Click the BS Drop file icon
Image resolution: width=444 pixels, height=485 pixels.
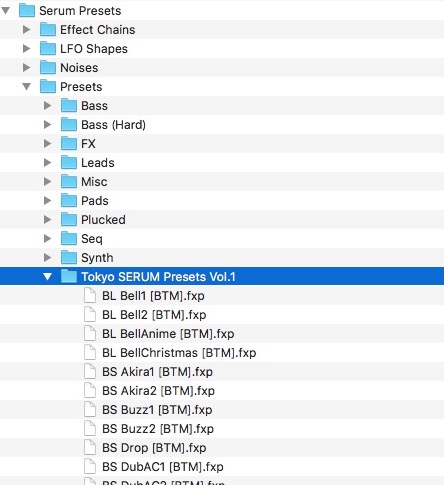coord(90,448)
